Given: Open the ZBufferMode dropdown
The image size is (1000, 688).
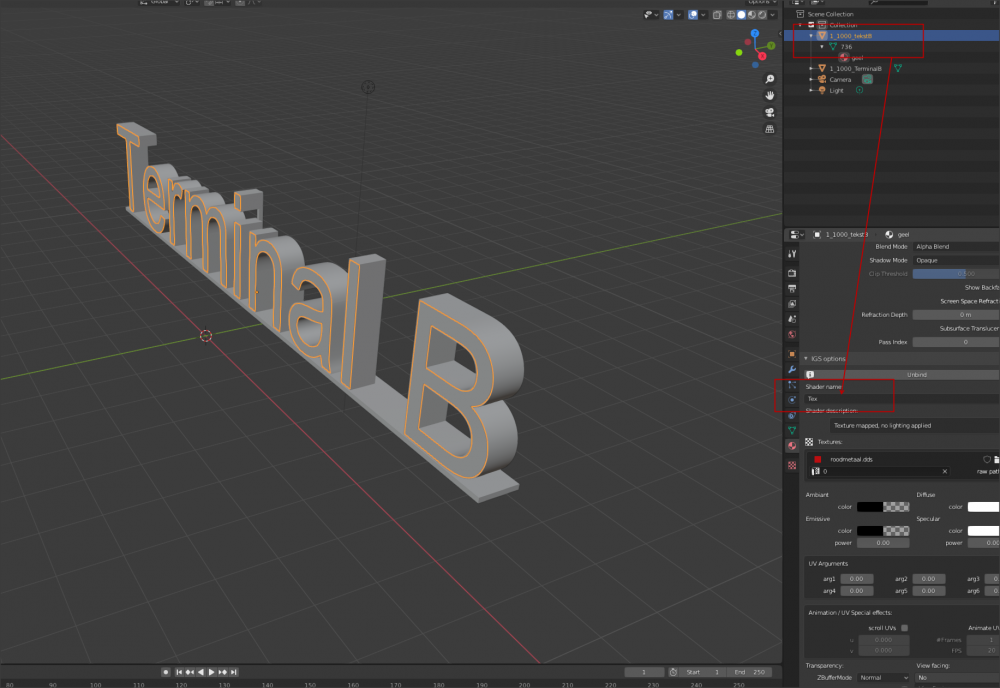Looking at the screenshot, I should coord(884,677).
